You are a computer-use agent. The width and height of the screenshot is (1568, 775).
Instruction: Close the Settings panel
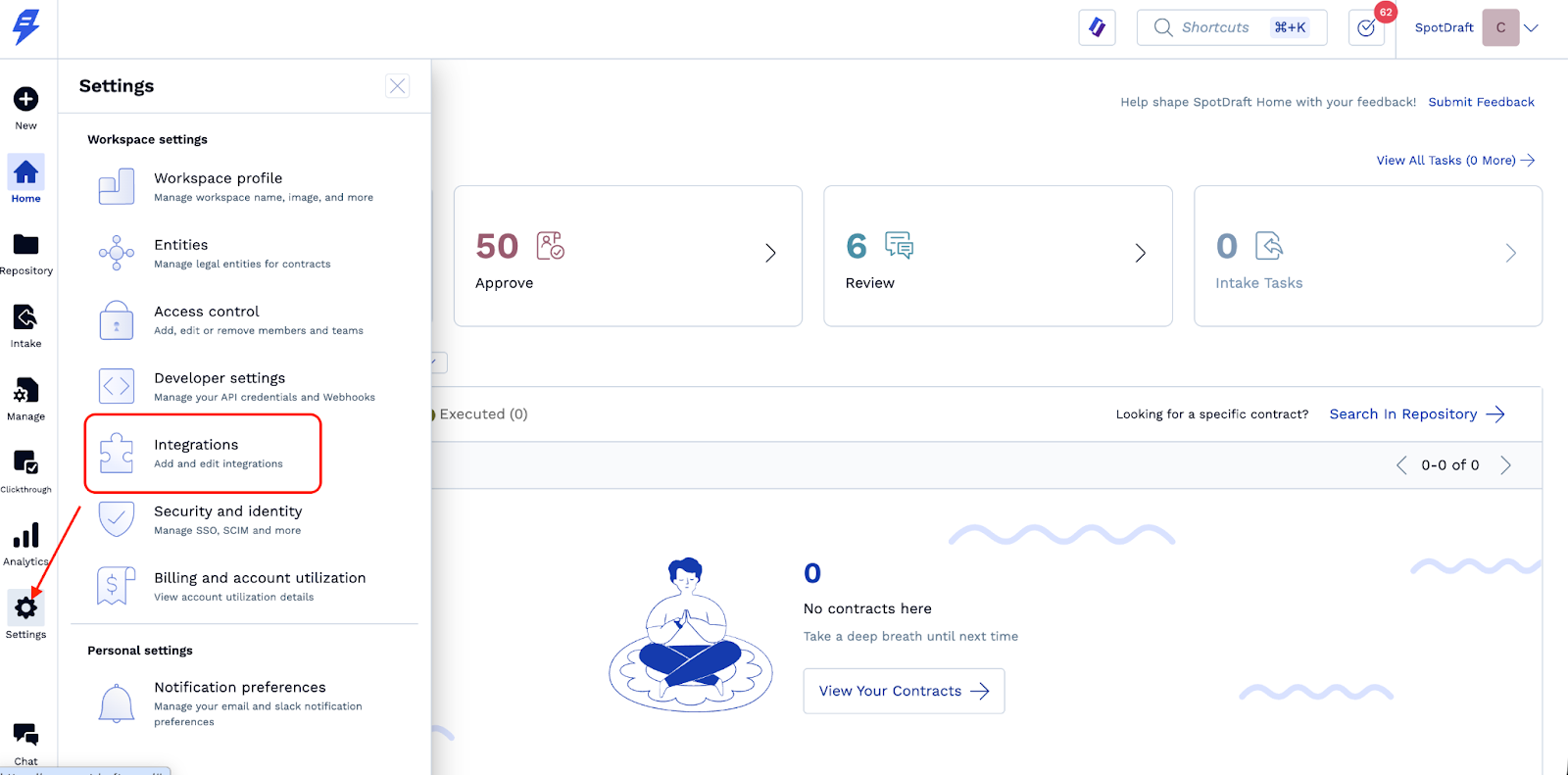click(397, 86)
